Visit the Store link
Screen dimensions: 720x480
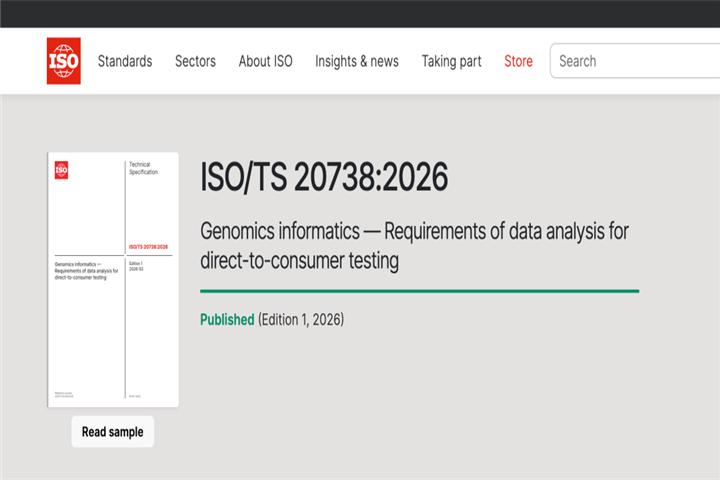click(518, 61)
